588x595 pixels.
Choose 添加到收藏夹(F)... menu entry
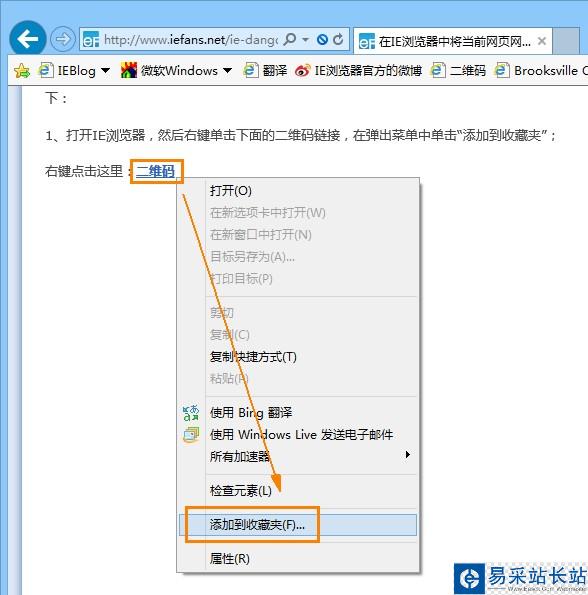tap(298, 525)
